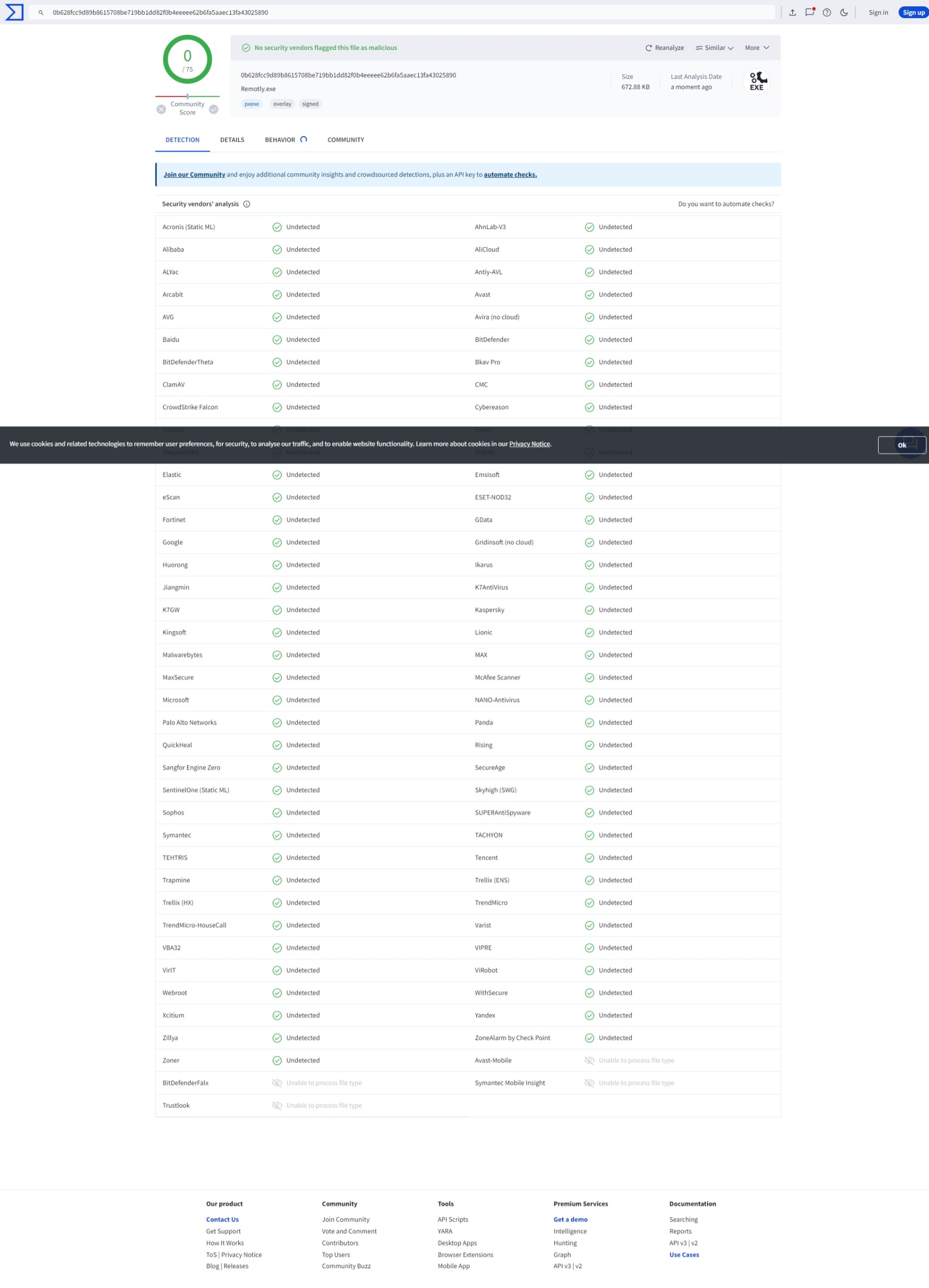The height and width of the screenshot is (1288, 929).
Task: Click the search magnifier icon
Action: 41,12
